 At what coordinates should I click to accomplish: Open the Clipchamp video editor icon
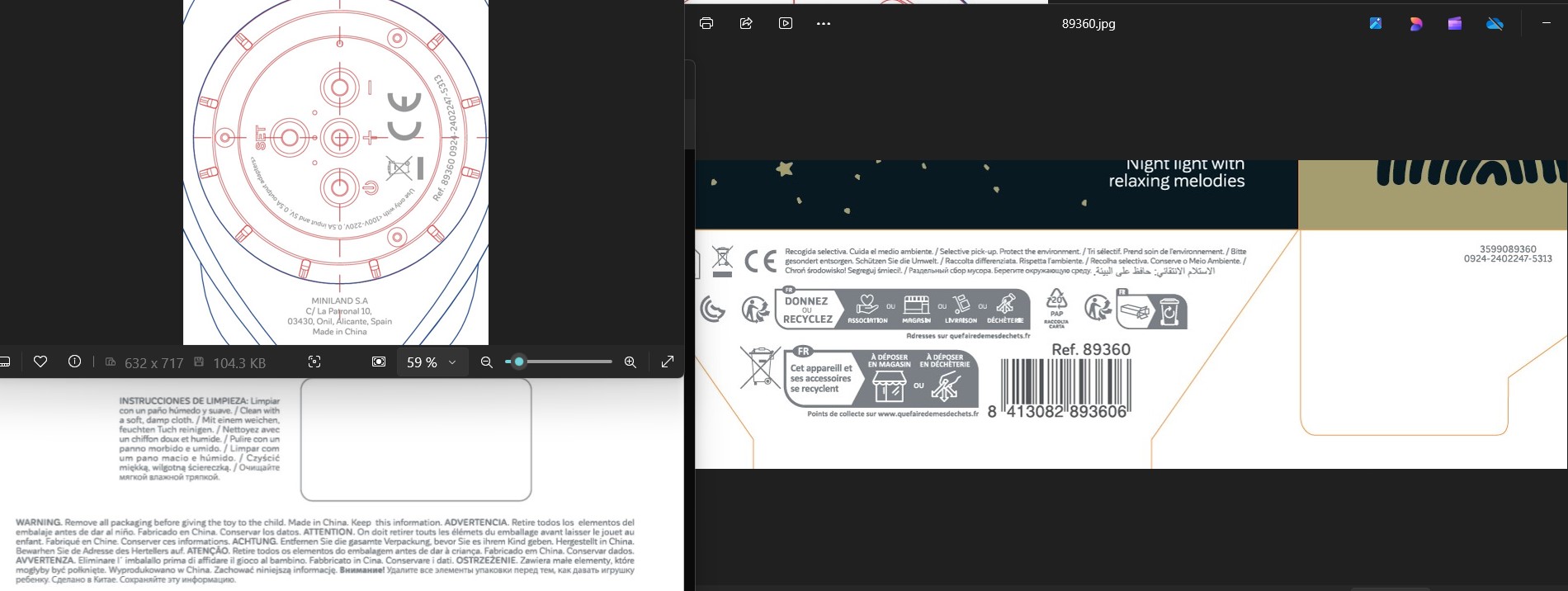pos(1455,24)
